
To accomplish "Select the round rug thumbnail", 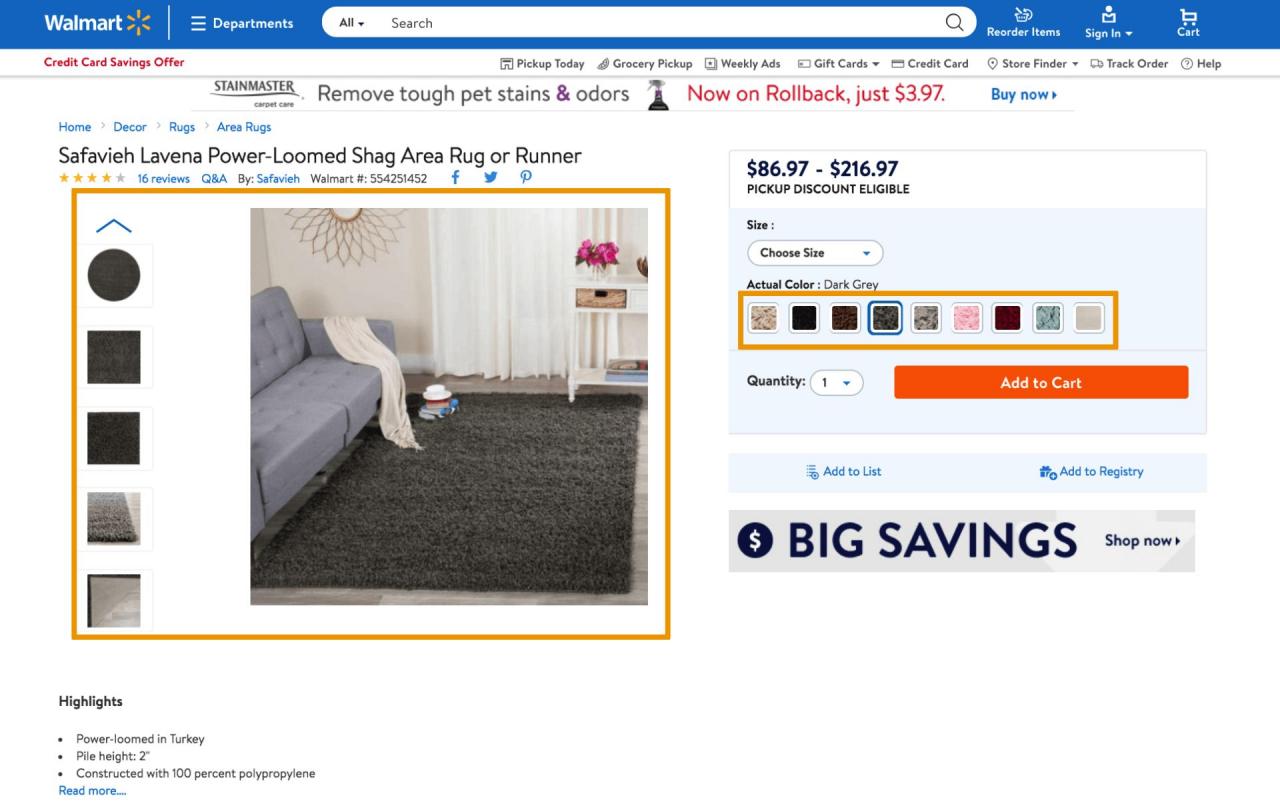I will pyautogui.click(x=114, y=275).
